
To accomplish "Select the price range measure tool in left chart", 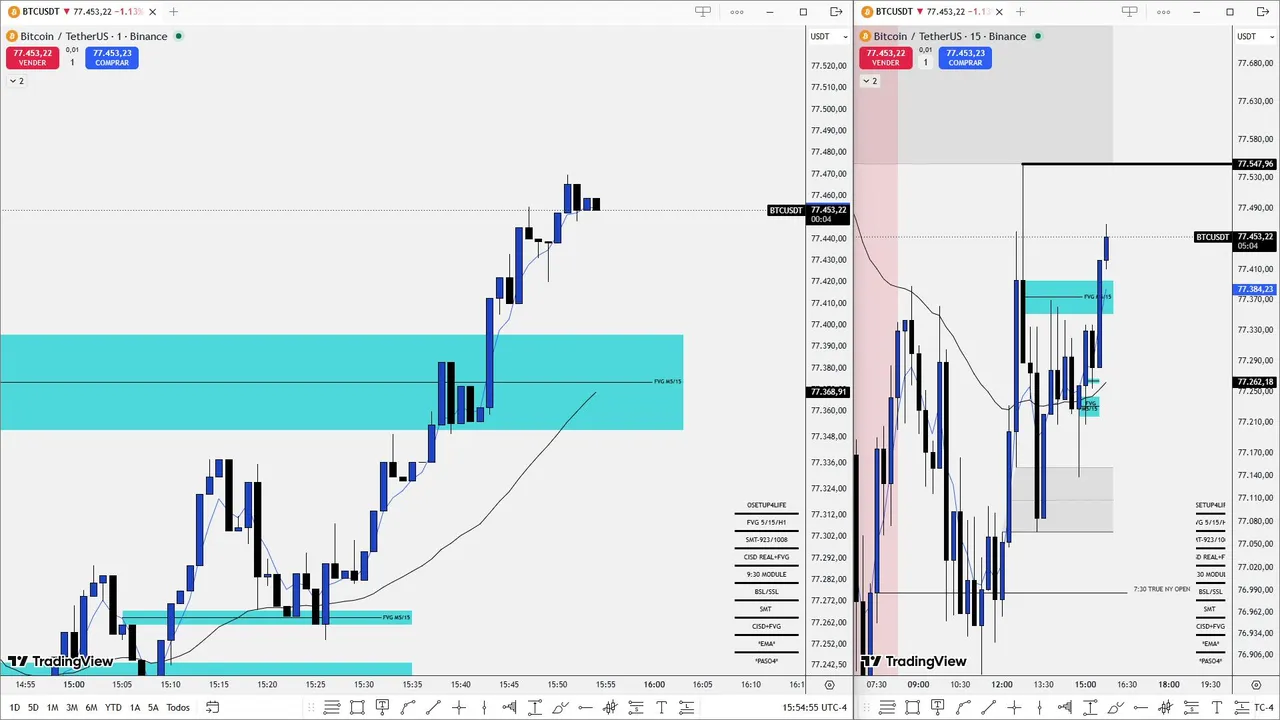I will pos(535,707).
